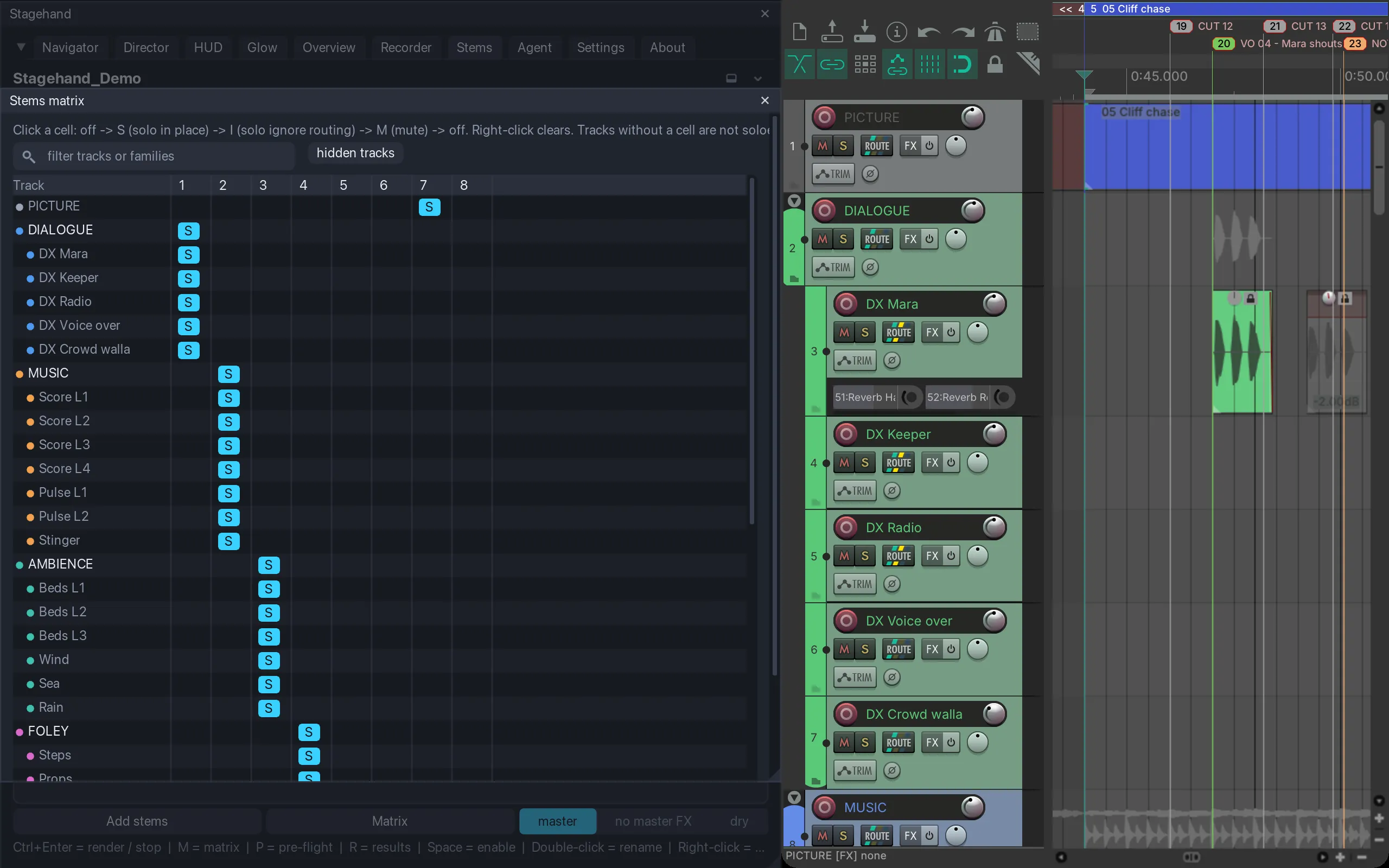Open the Recorder tab

406,48
